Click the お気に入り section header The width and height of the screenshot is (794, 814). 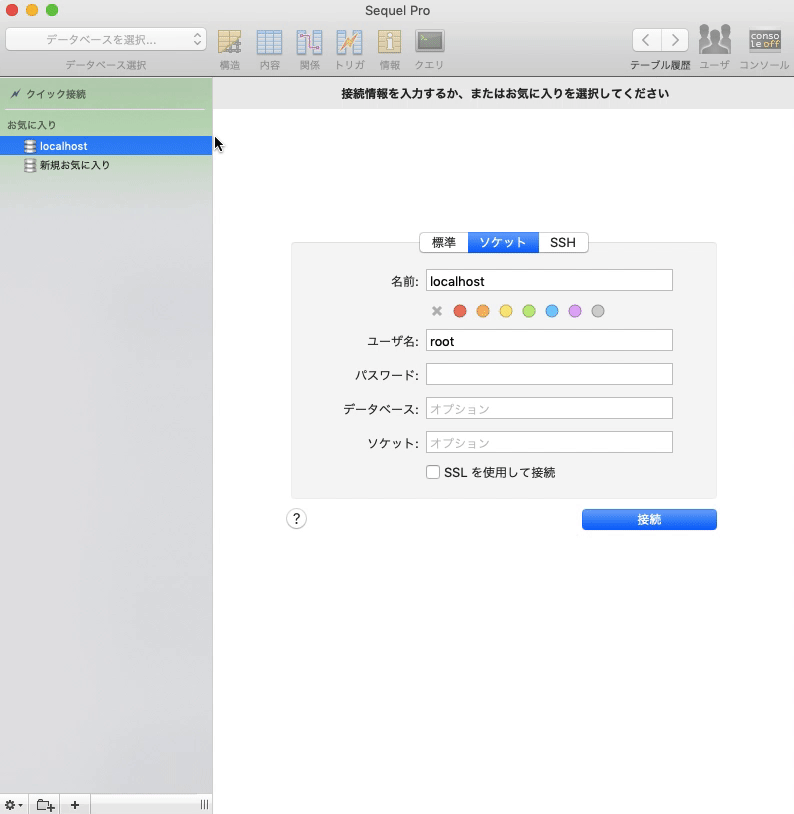coord(32,125)
